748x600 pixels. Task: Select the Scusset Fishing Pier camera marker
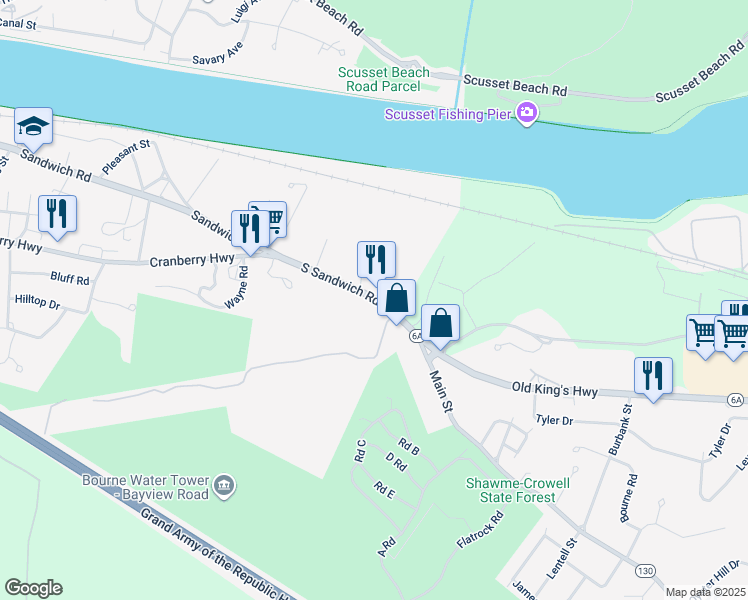(x=527, y=113)
